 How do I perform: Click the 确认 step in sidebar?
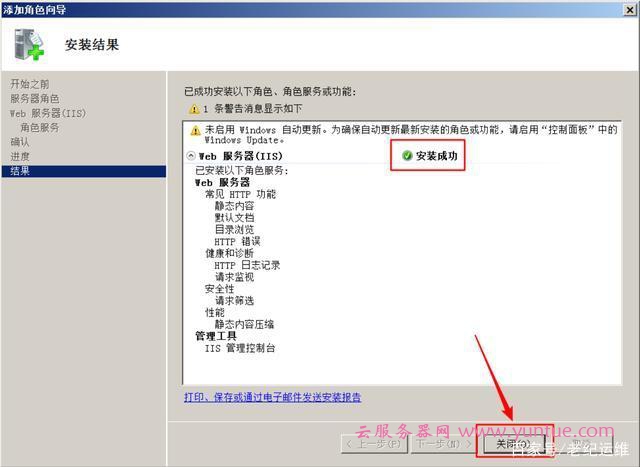coord(20,142)
